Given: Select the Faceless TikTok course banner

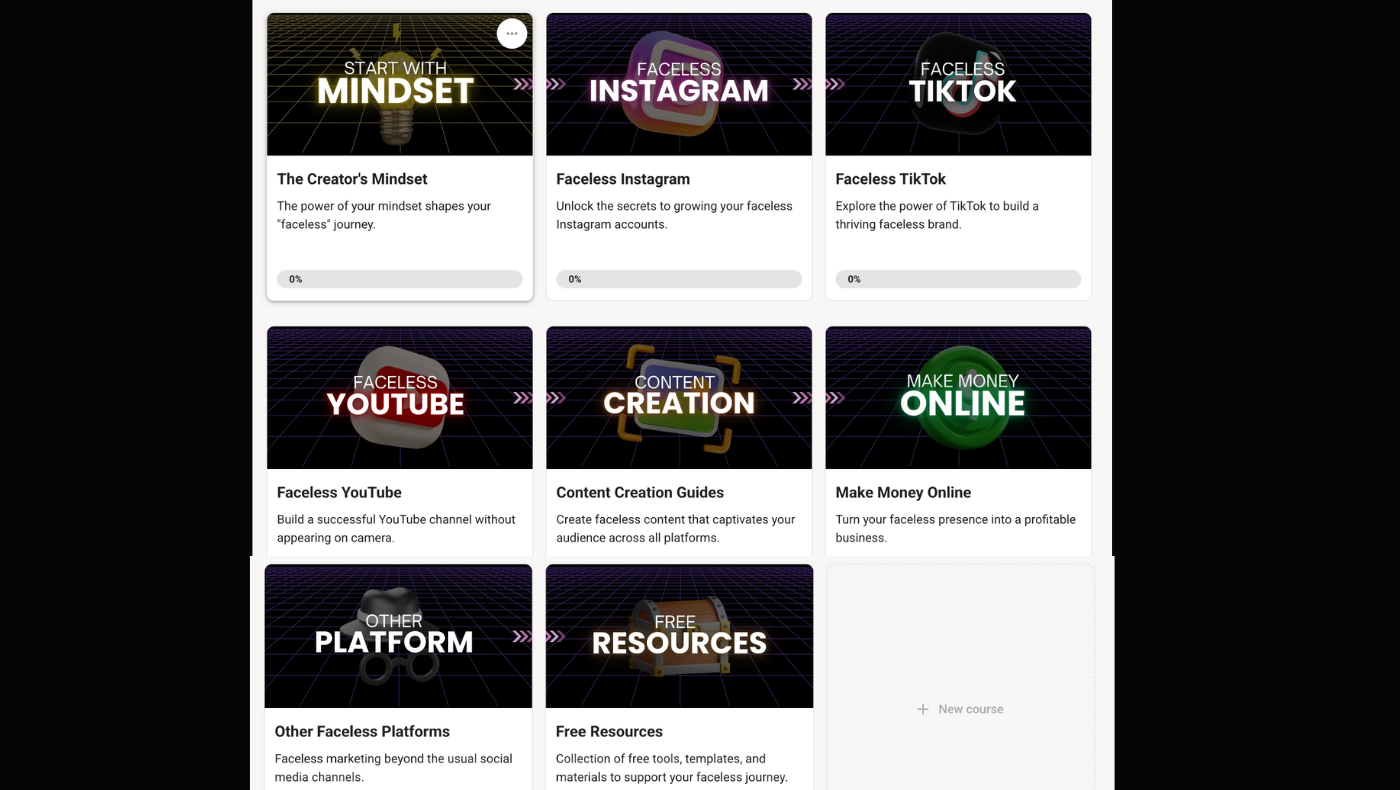Looking at the screenshot, I should (x=958, y=84).
